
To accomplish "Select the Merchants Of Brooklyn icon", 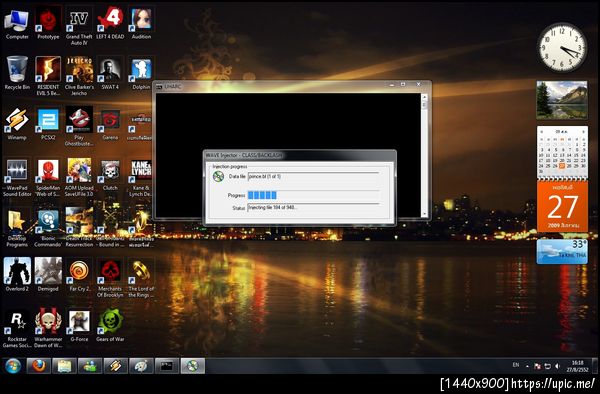I will click(x=110, y=278).
